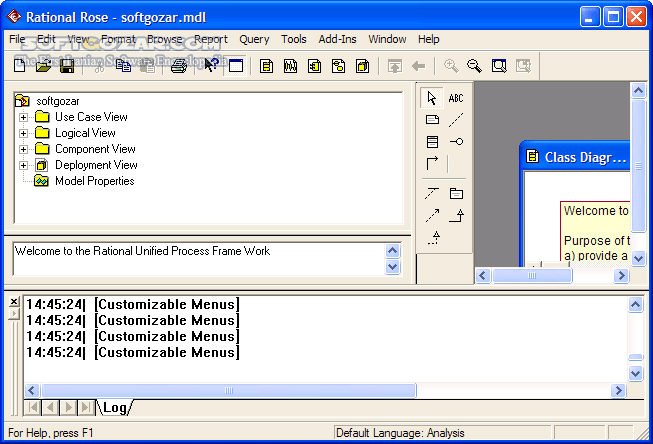Viewport: 653px width, 444px height.
Task: Click the Browse Interaction Diagram icon
Action: 290,66
